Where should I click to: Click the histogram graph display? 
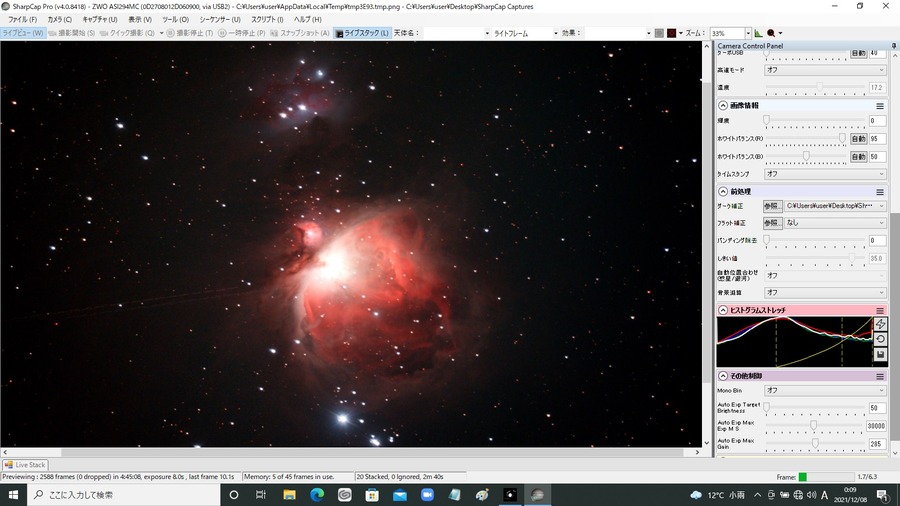point(794,341)
